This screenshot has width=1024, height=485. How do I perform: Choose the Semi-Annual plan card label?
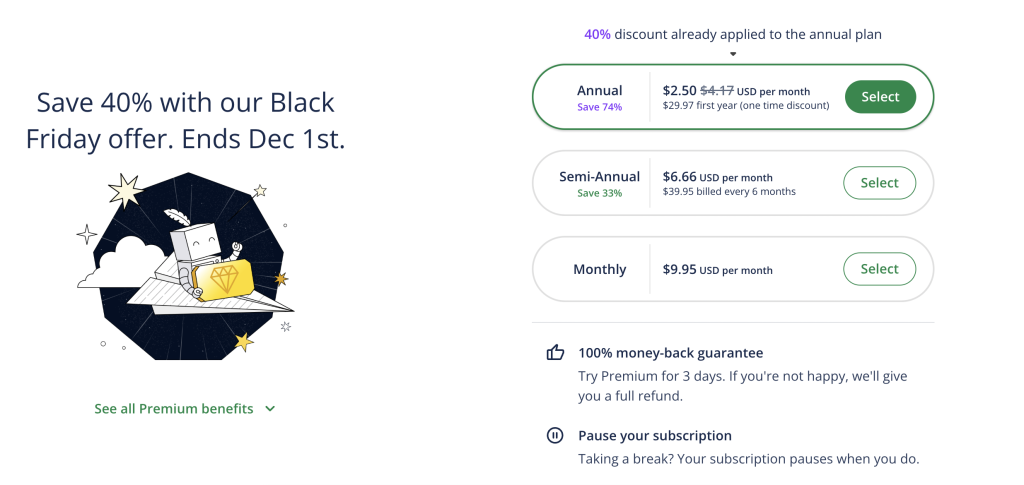point(600,177)
